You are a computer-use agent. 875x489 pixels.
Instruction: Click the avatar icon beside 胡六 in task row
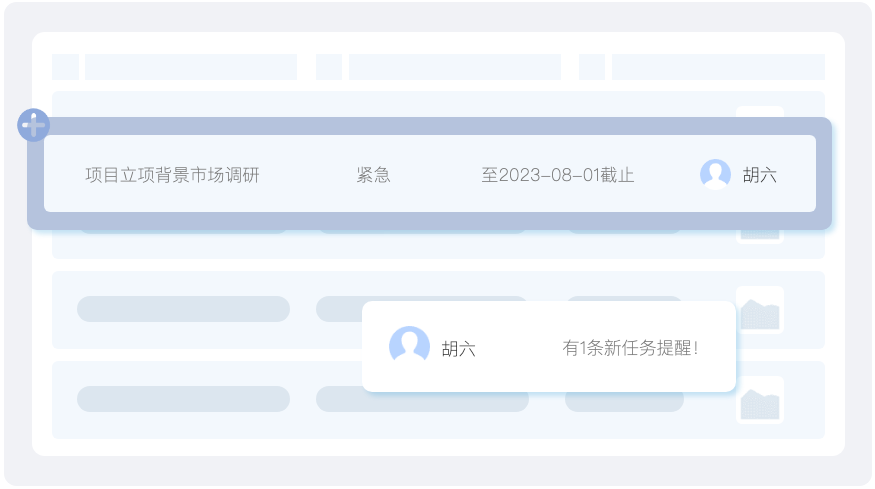715,174
